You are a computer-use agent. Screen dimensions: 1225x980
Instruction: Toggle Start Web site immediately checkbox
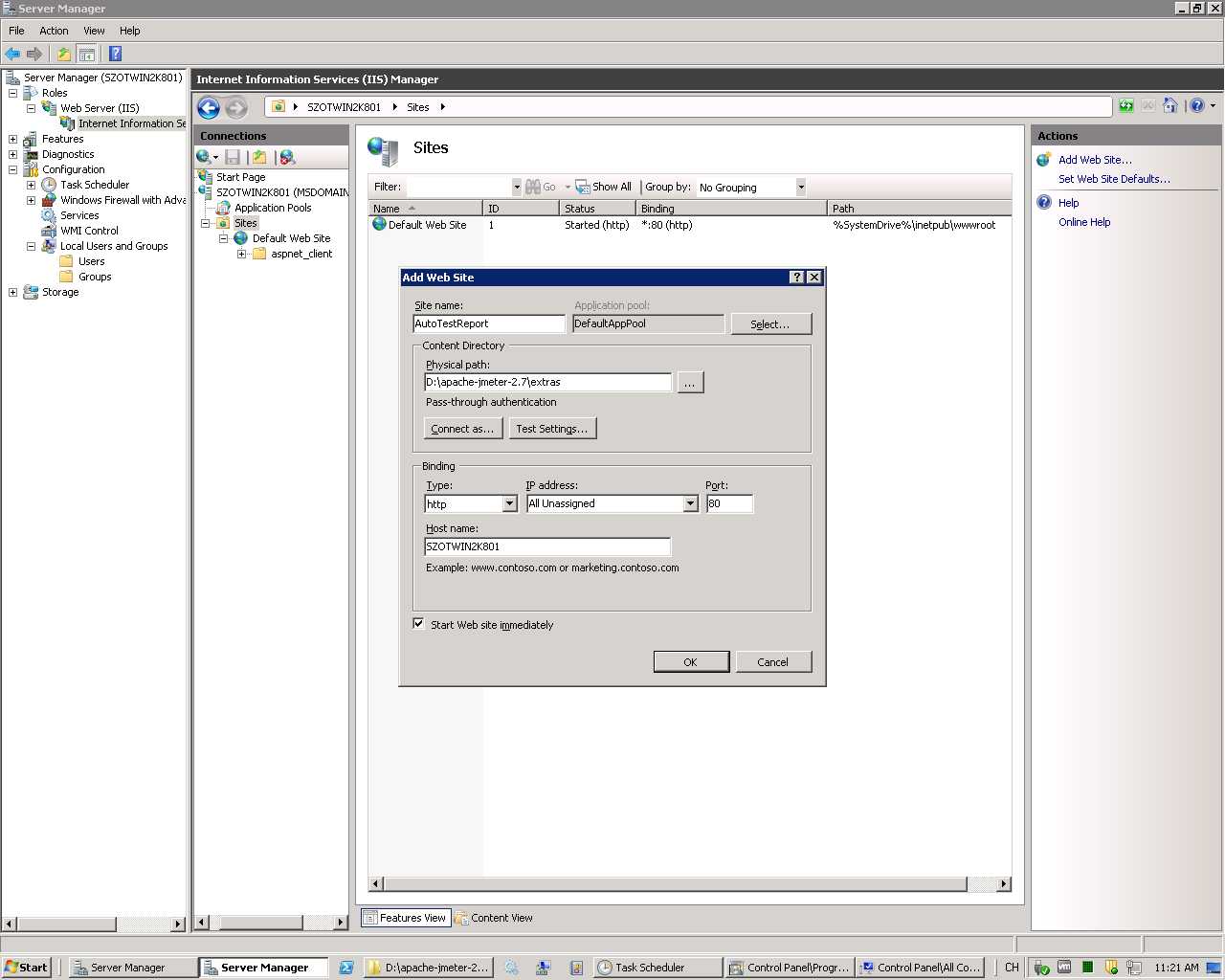(x=418, y=624)
